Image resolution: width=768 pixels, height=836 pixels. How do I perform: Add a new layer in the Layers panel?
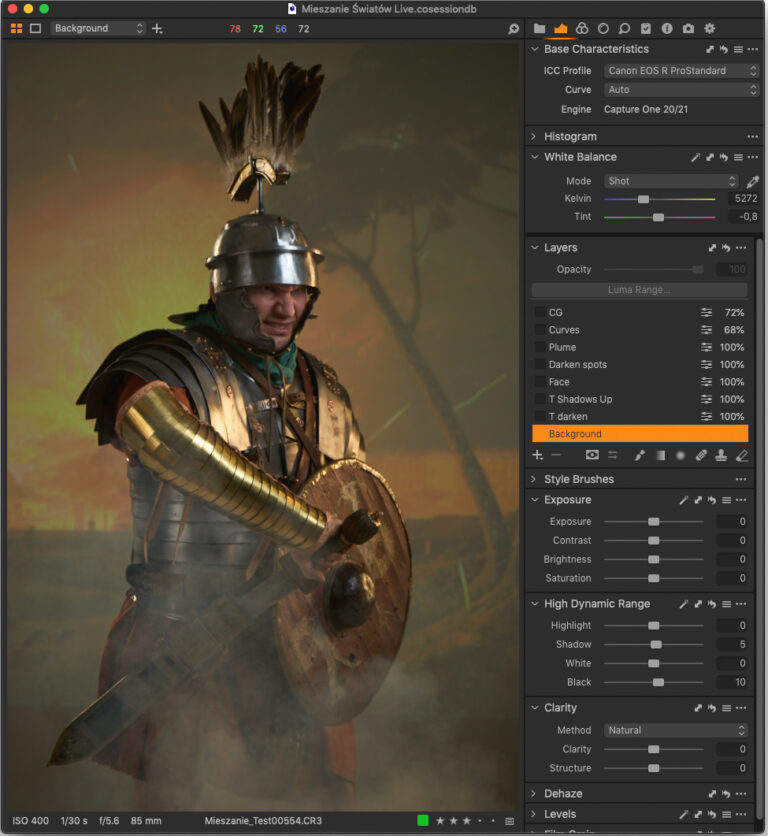point(538,455)
